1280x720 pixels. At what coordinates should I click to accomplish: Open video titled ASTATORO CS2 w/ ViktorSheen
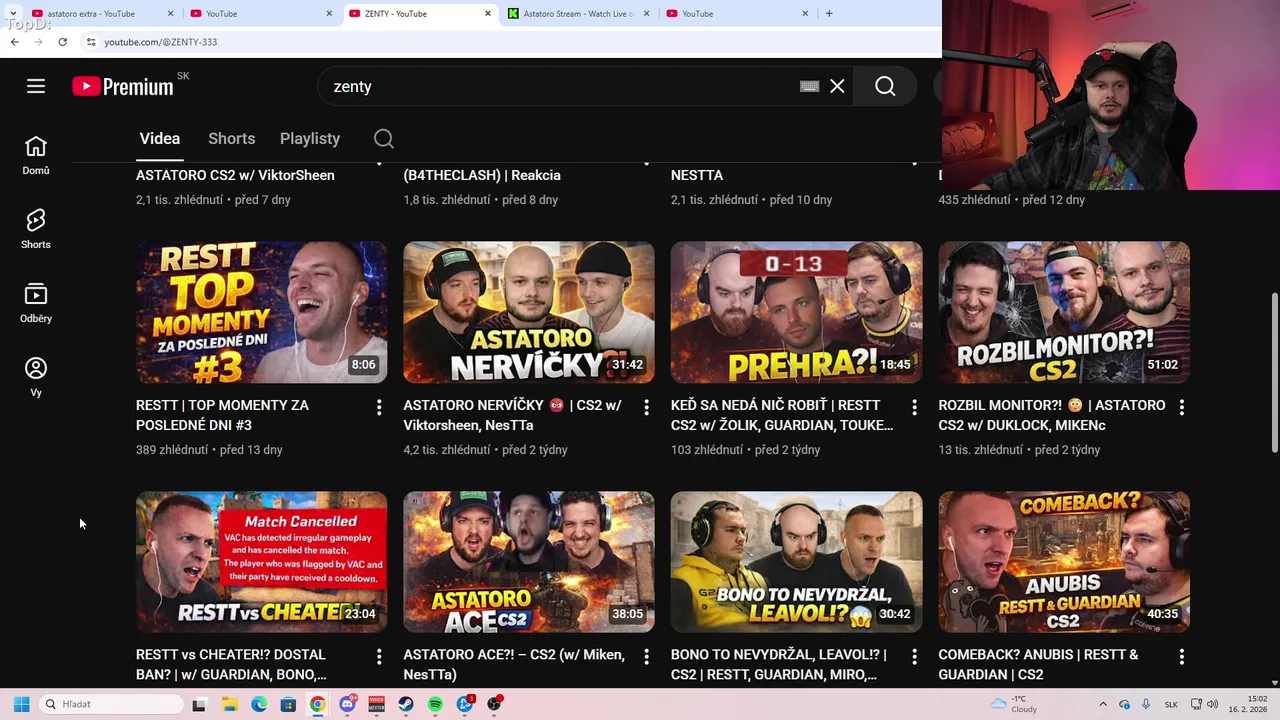coord(235,175)
